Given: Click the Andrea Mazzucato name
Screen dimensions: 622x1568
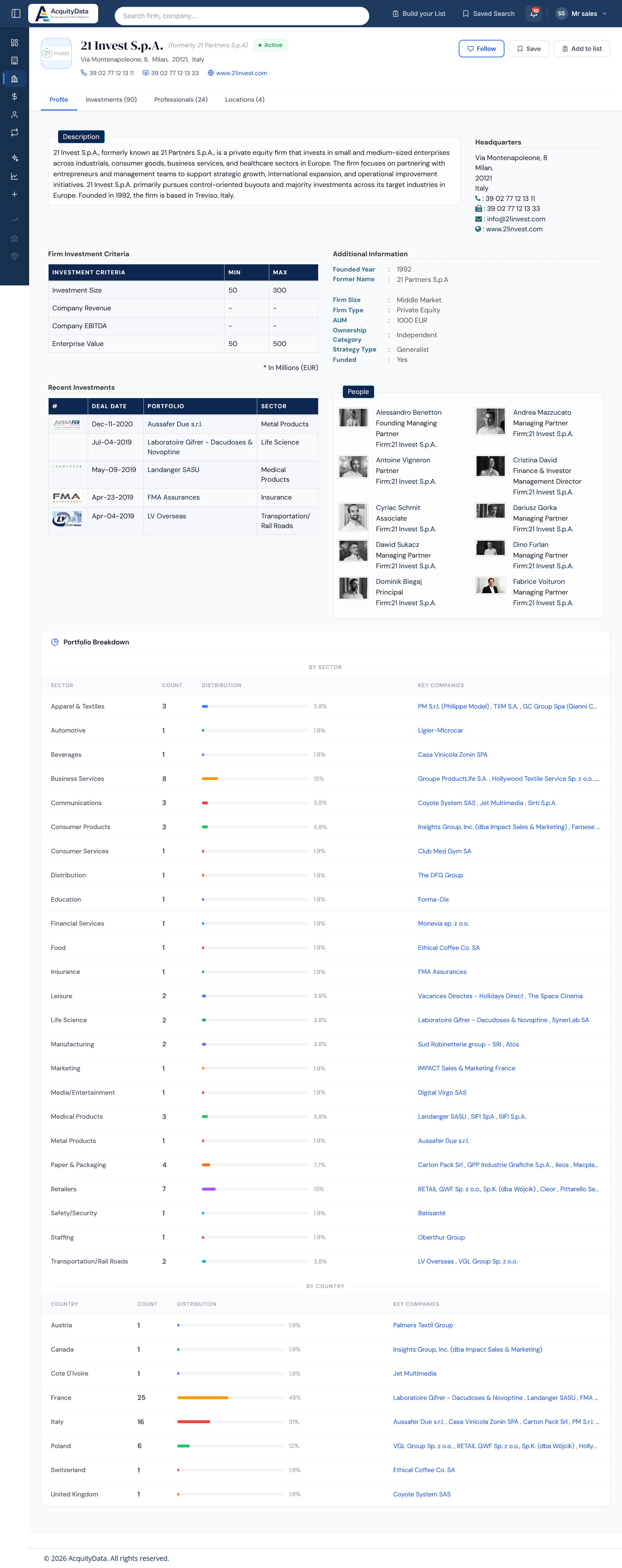Looking at the screenshot, I should (x=542, y=413).
